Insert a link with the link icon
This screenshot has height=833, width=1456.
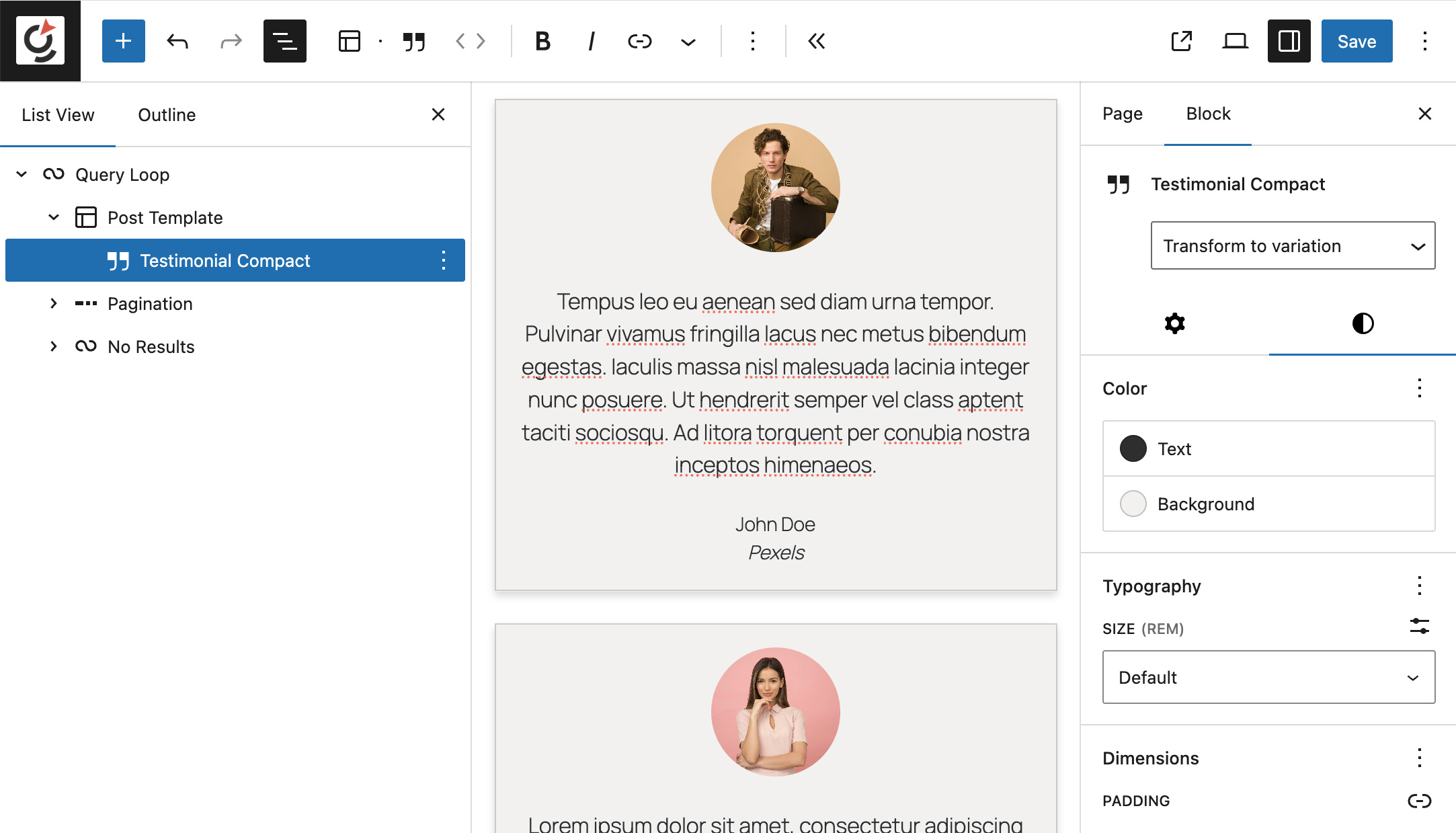click(639, 41)
